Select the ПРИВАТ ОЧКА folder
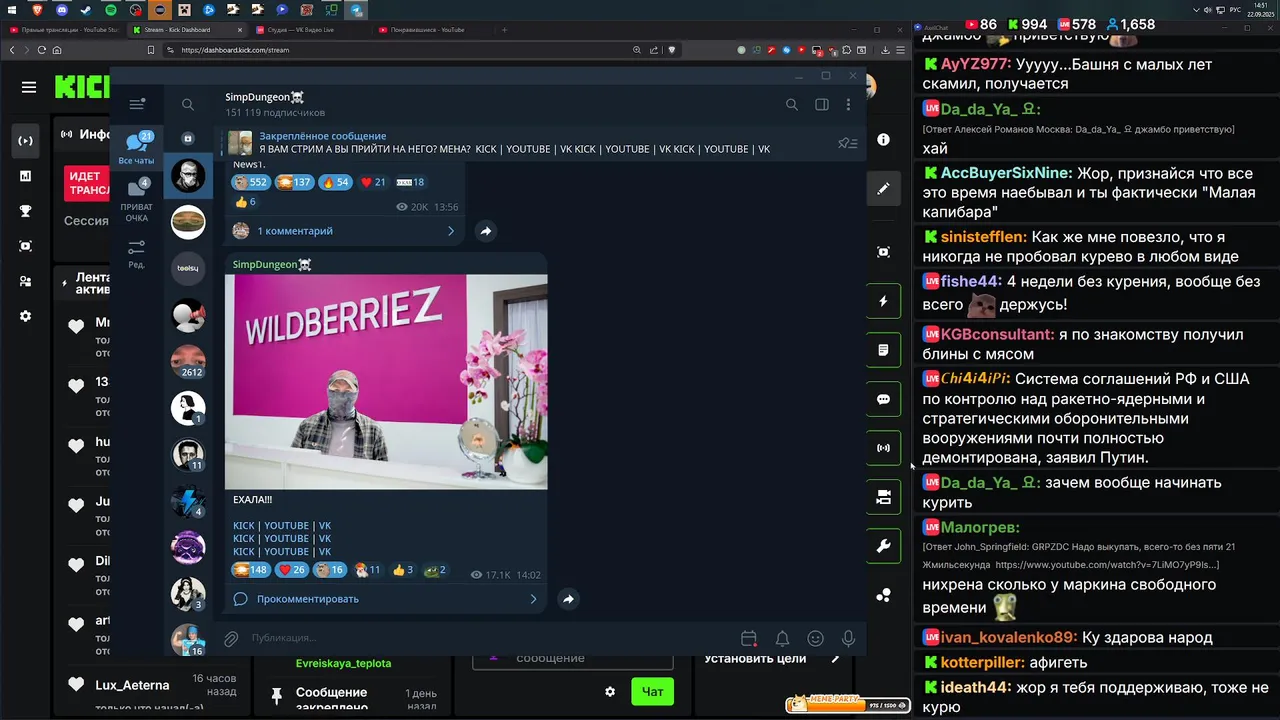Viewport: 1280px width, 720px height. 137,201
